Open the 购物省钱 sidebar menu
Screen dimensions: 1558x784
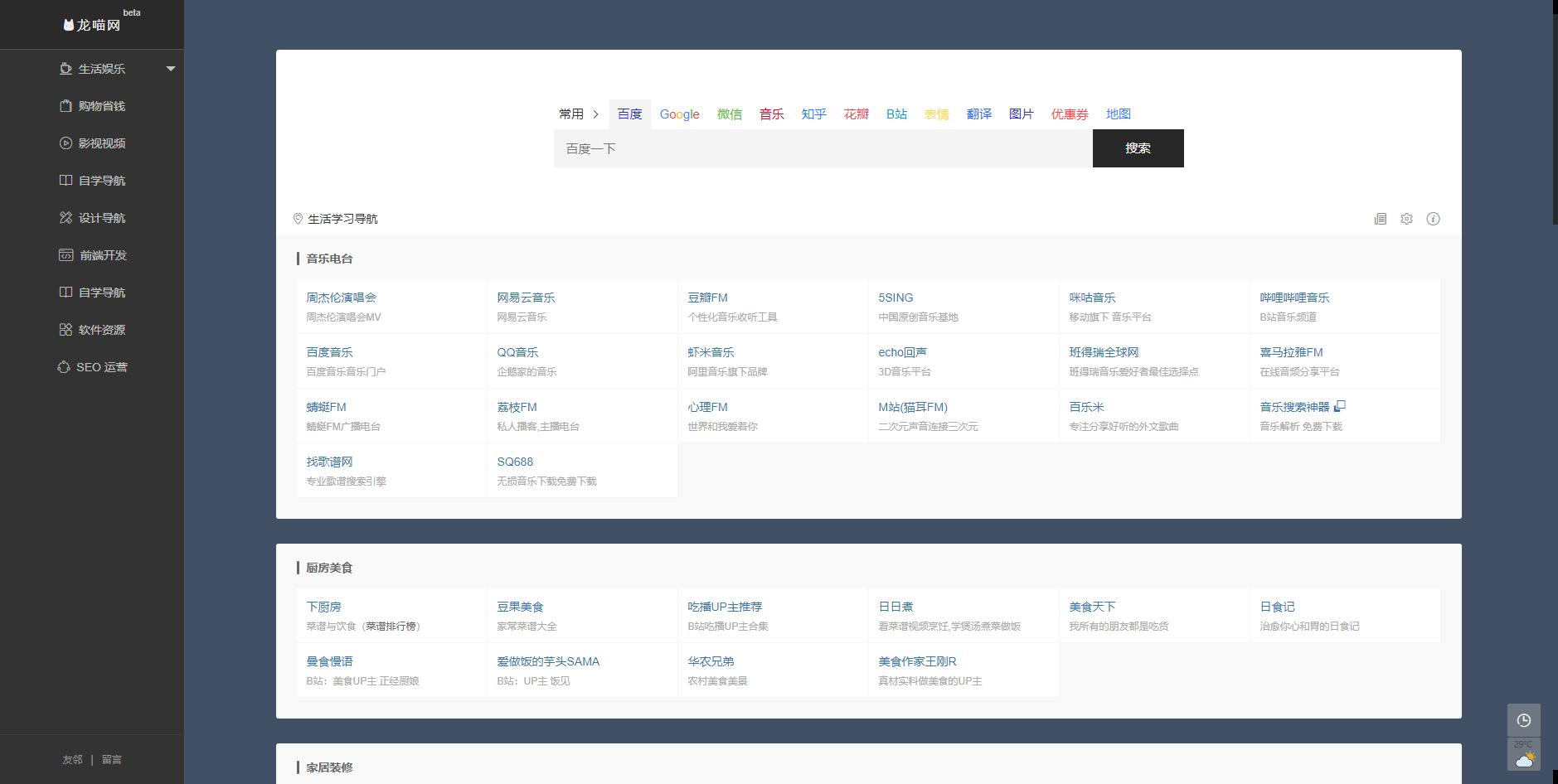[92, 106]
